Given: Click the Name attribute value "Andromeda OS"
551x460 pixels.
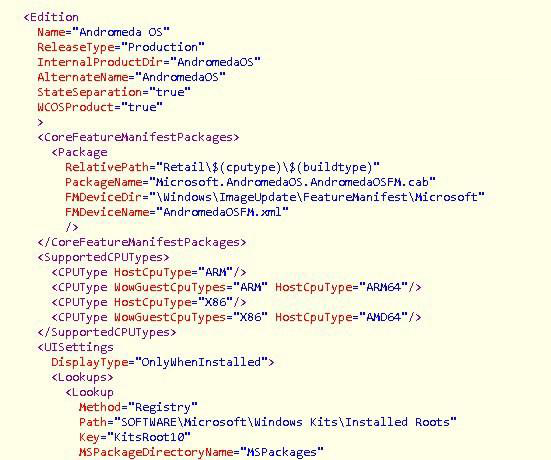Looking at the screenshot, I should (121, 32).
